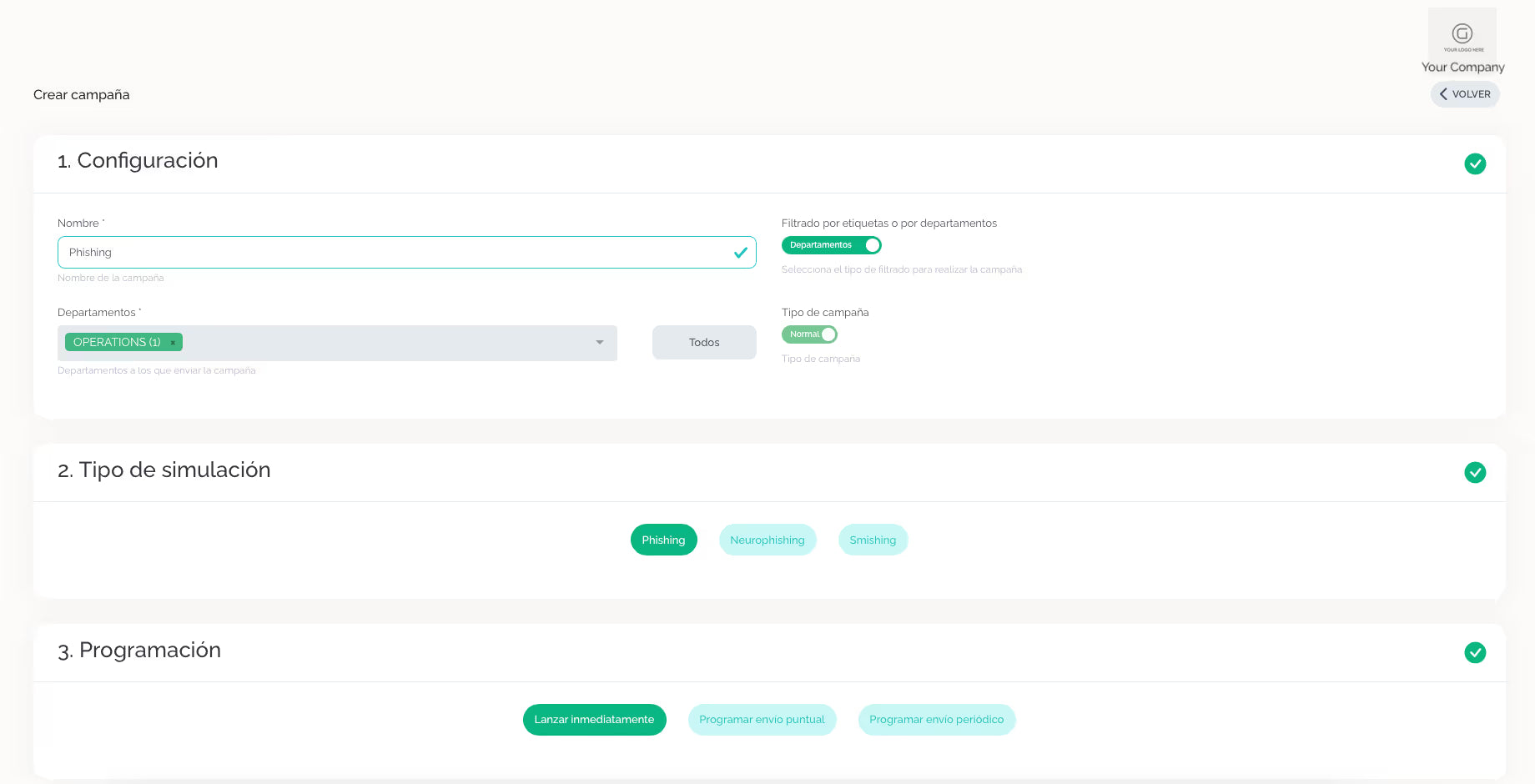Choose Lanzar inmediatamente option
This screenshot has height=784, width=1535.
[594, 720]
